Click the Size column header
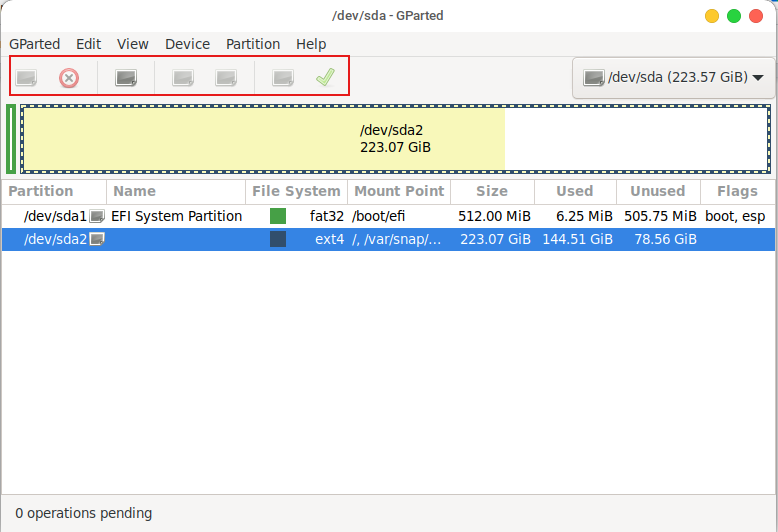This screenshot has height=532, width=778. point(492,192)
